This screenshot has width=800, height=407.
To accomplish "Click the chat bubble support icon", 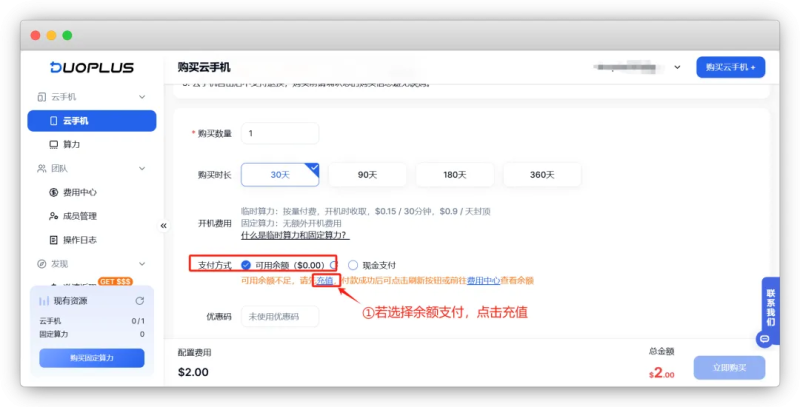I will pos(764,339).
